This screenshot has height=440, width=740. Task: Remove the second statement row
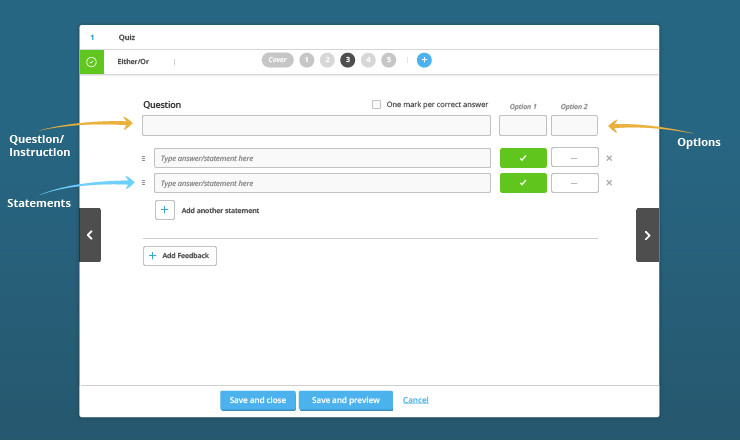point(609,183)
